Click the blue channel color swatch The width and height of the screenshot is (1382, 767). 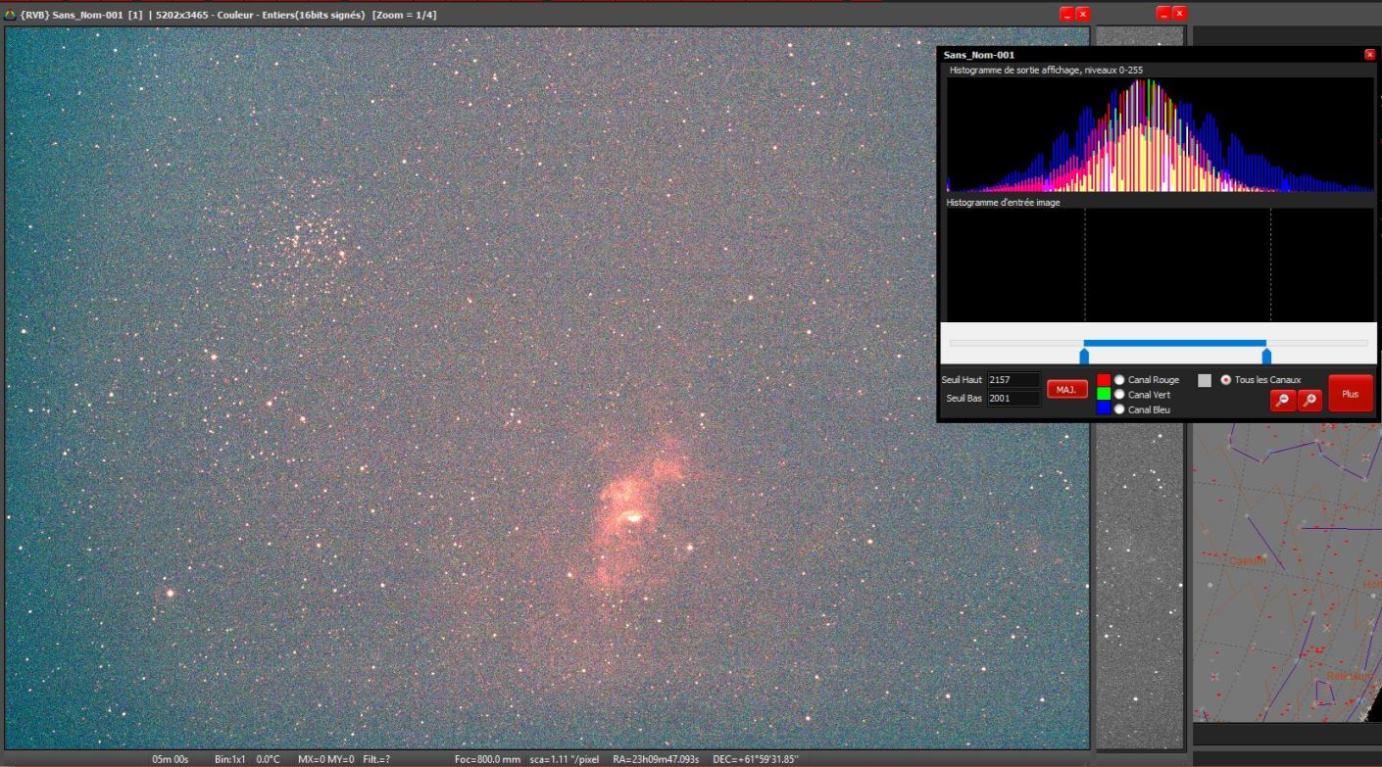click(x=1104, y=409)
